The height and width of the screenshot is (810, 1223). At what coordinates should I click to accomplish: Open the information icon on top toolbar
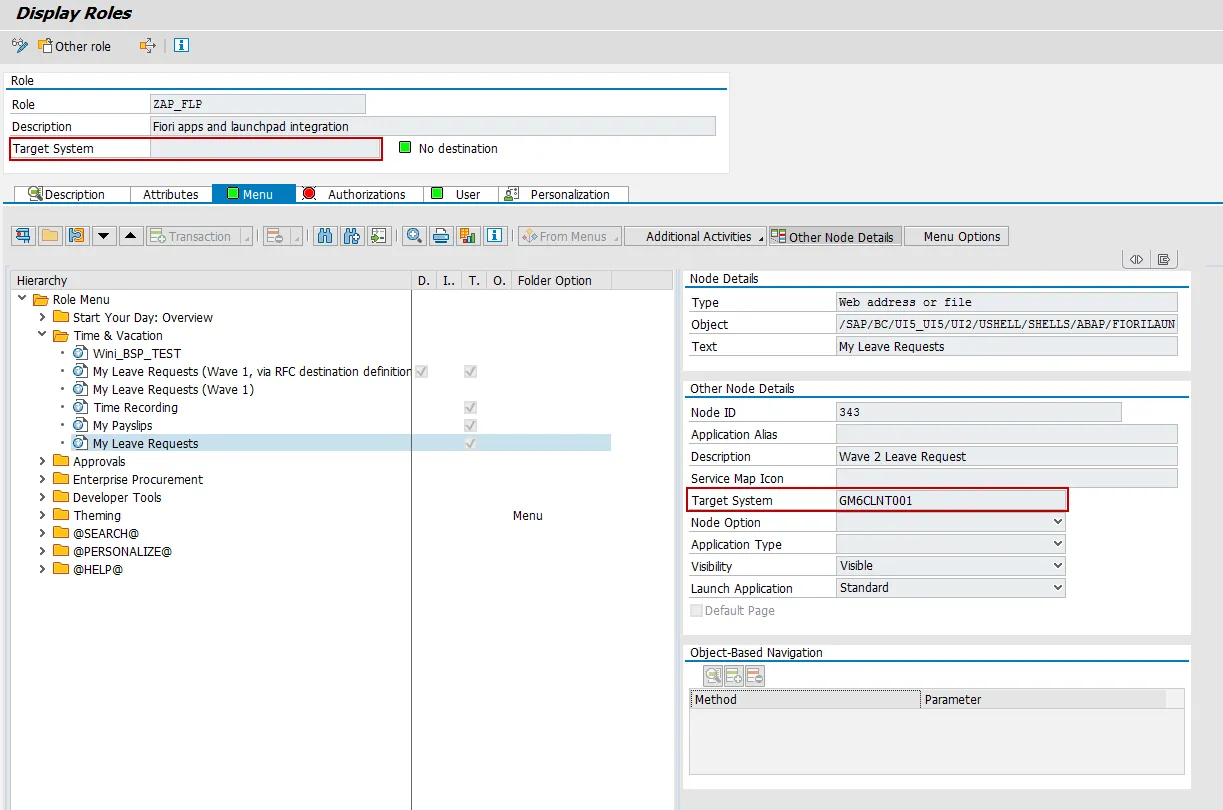coord(180,44)
